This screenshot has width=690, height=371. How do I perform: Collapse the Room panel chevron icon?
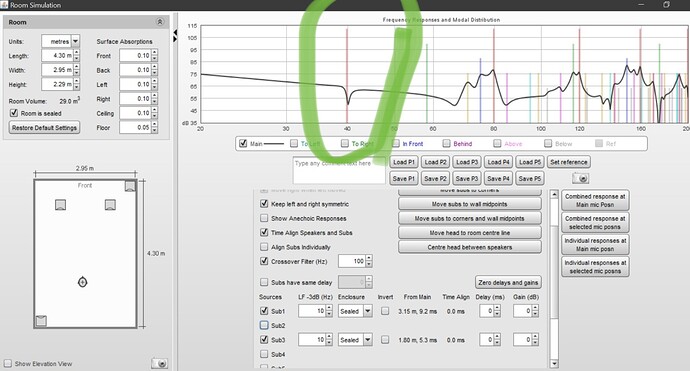coord(160,22)
